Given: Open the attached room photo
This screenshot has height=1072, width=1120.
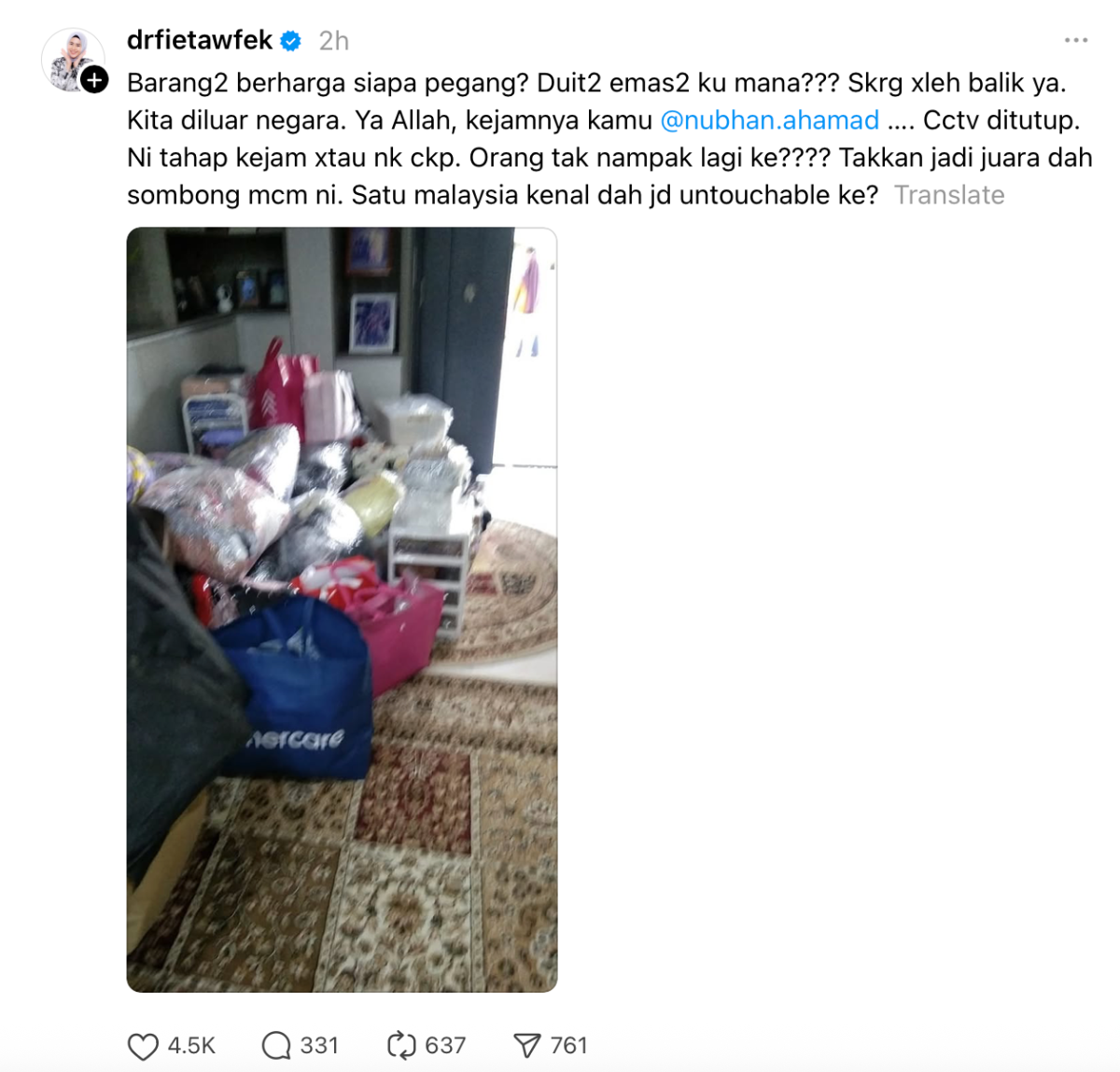Looking at the screenshot, I should [x=342, y=609].
